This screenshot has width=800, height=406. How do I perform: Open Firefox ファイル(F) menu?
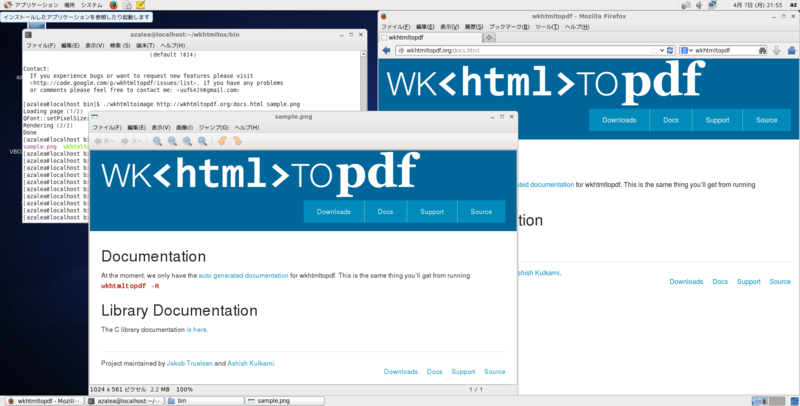click(395, 27)
